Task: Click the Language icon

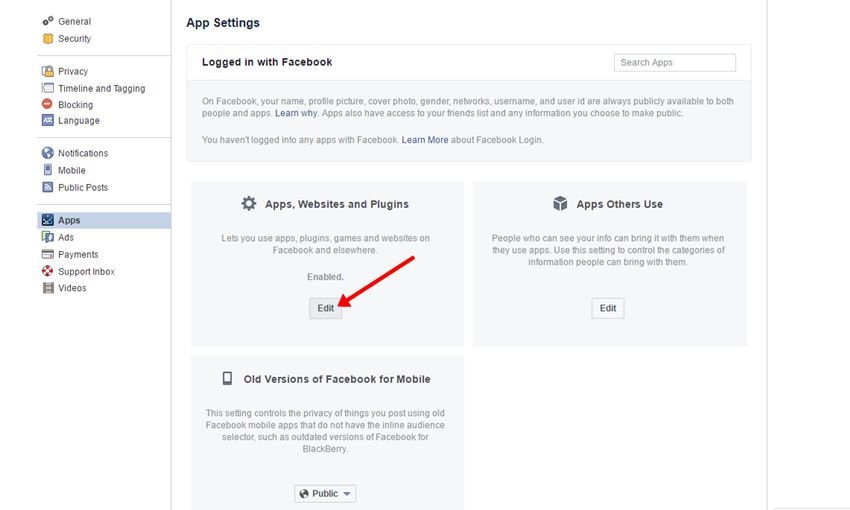Action: click(48, 120)
